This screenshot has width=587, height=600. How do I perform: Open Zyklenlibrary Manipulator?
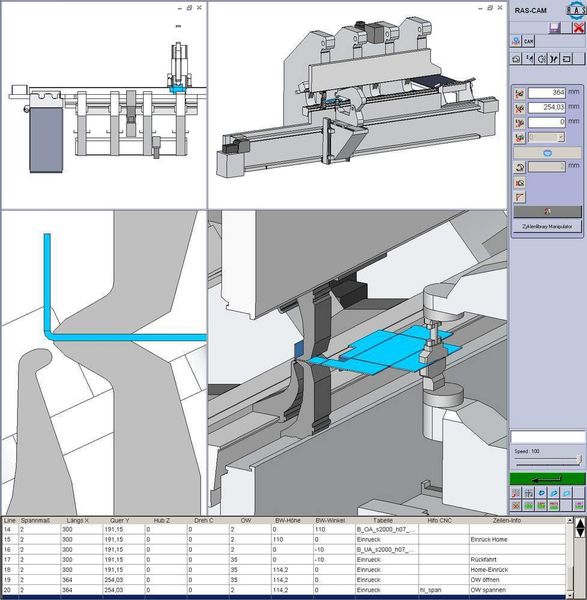pyautogui.click(x=547, y=226)
